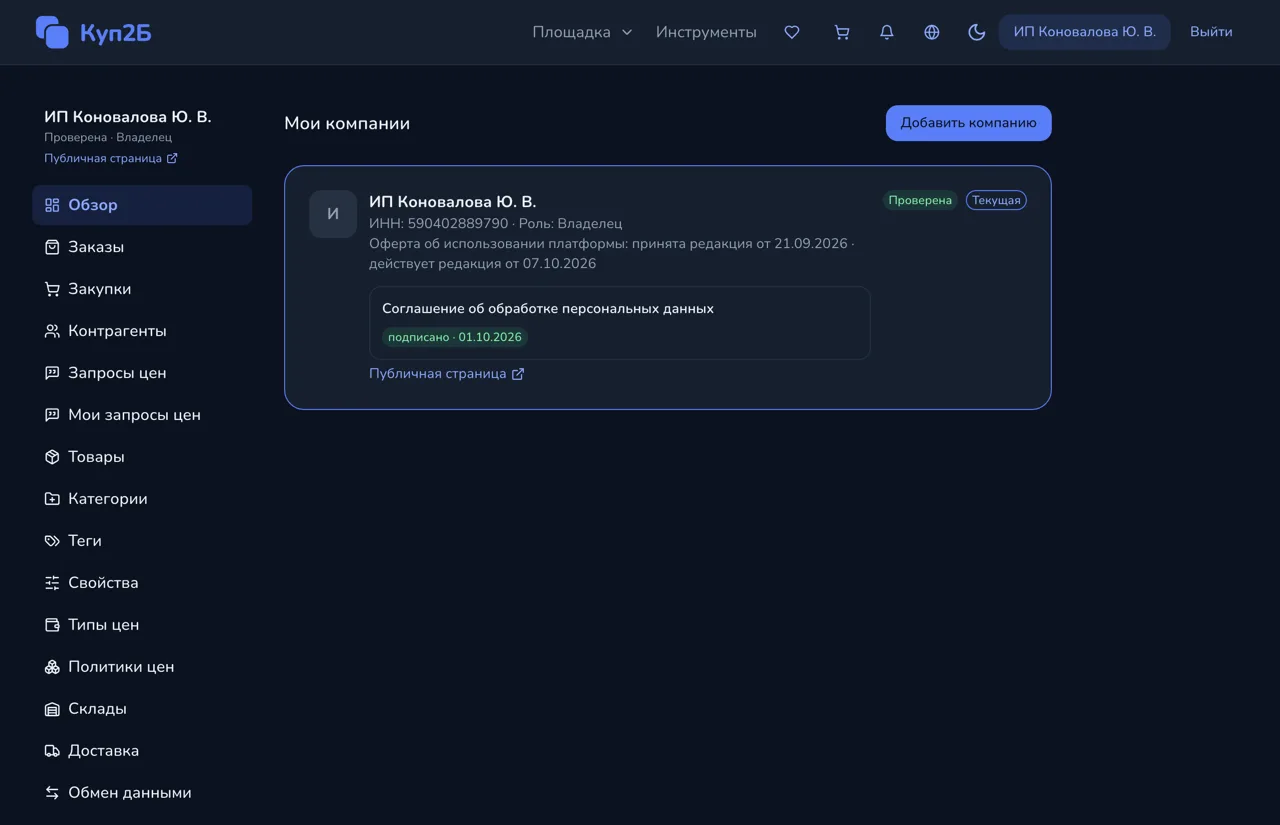Viewport: 1280px width, 825px height.
Task: Open Свойства section
Action: coord(142,583)
